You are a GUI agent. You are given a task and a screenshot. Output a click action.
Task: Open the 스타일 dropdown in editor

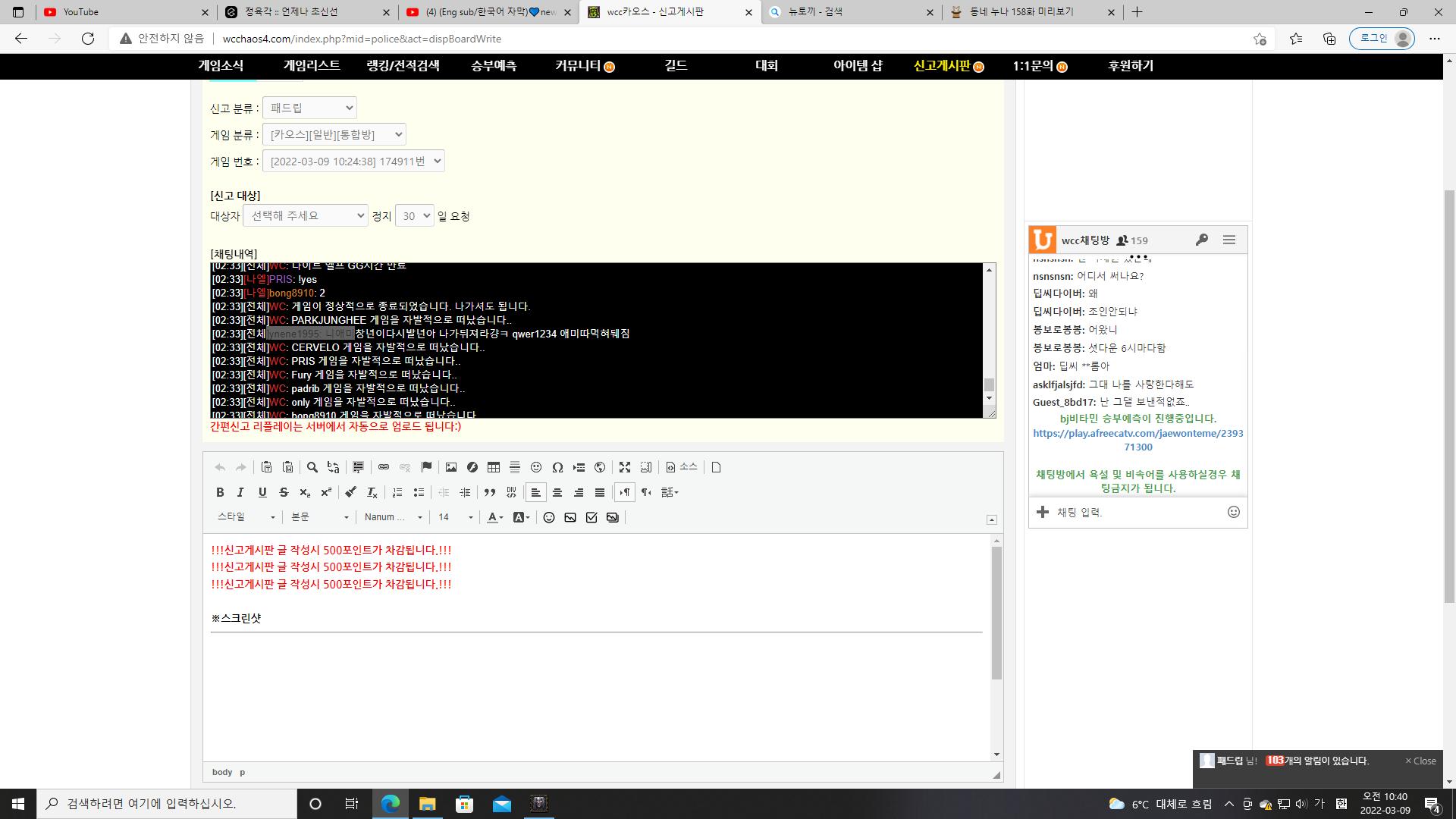coord(246,517)
